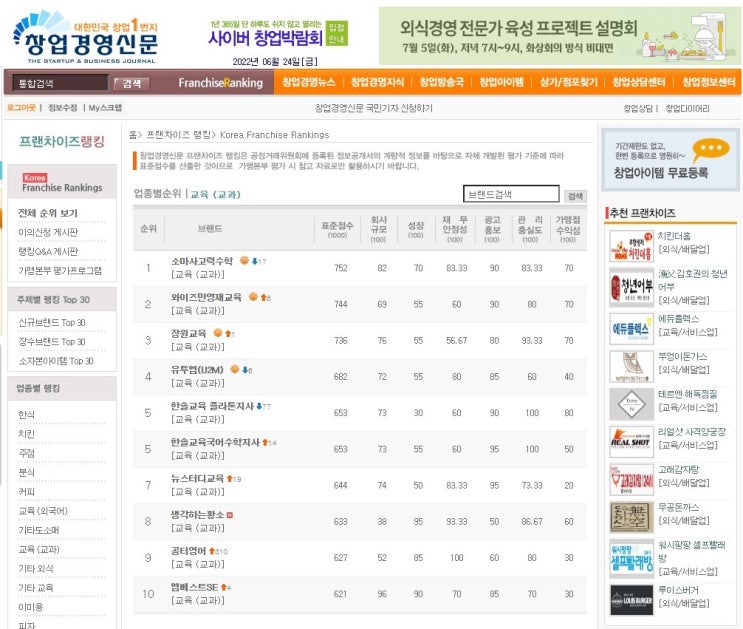Click the Louis Burger 루이스버거 logo
Viewport: 743px width, 629px height.
tap(631, 600)
